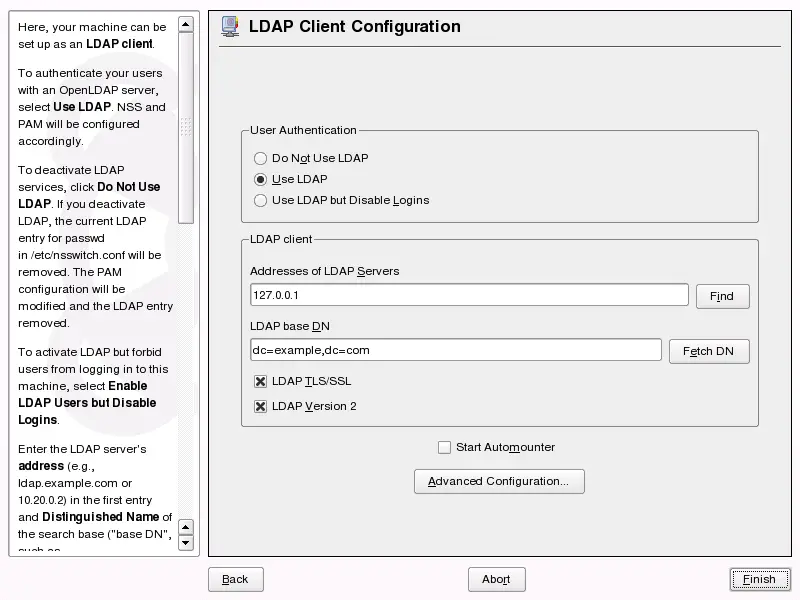The width and height of the screenshot is (800, 600).
Task: Uncheck LDAP Version 2
Action: 260,406
